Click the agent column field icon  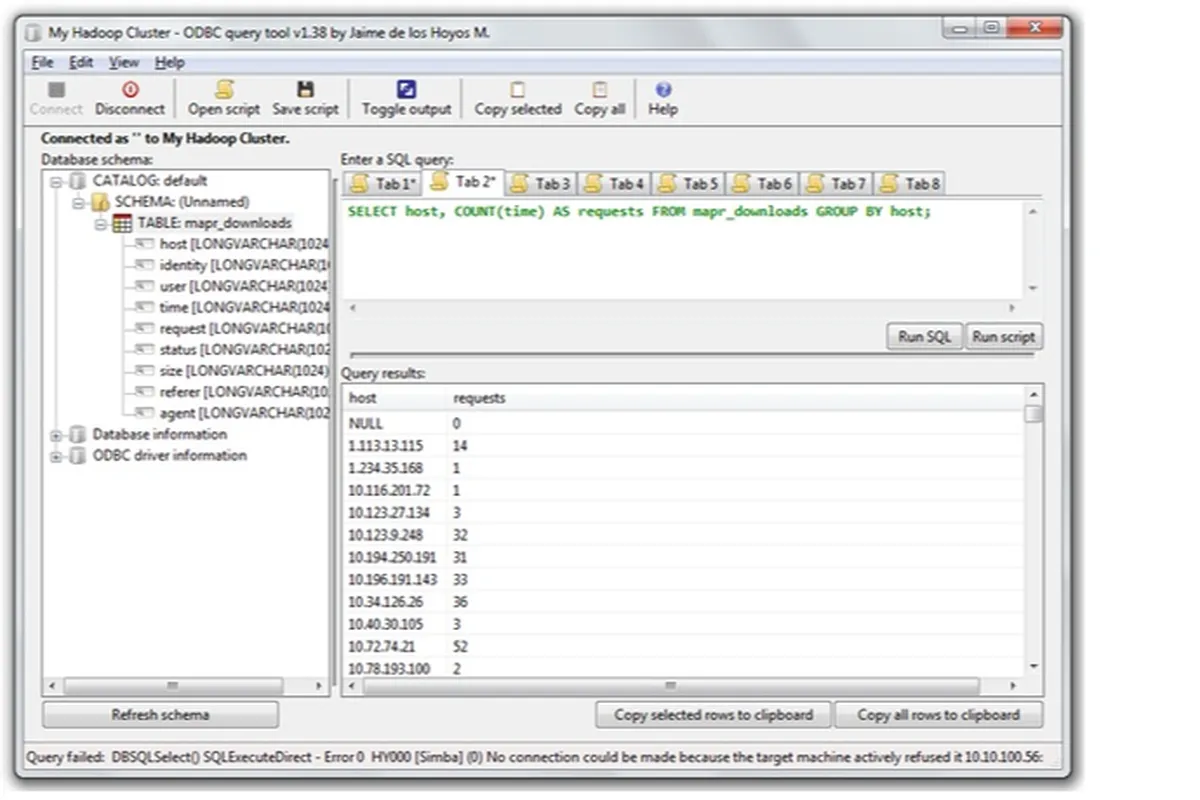144,413
